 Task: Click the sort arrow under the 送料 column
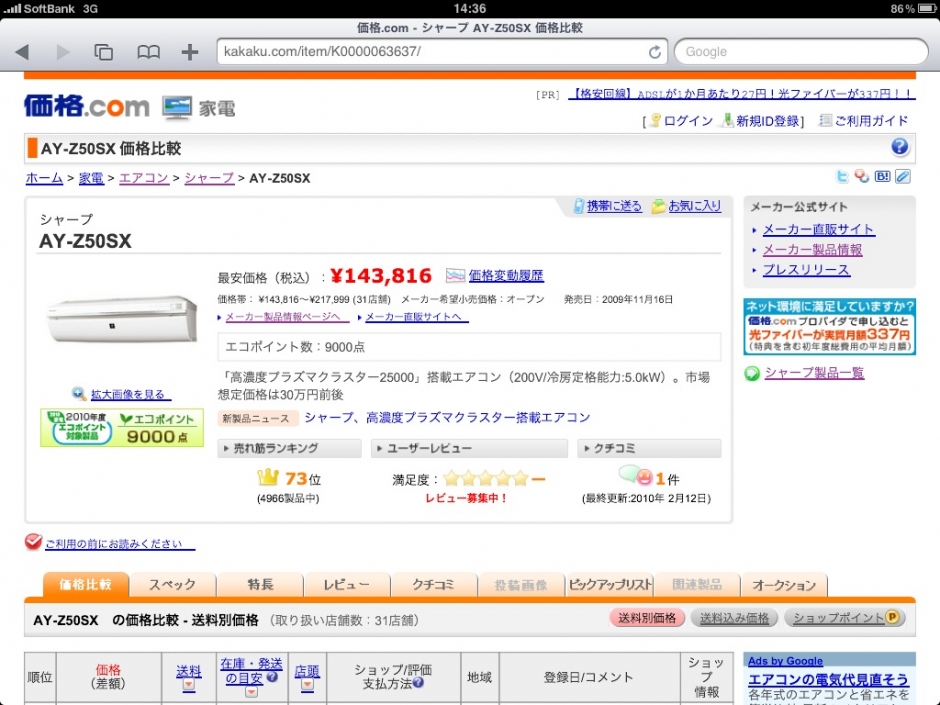point(189,687)
